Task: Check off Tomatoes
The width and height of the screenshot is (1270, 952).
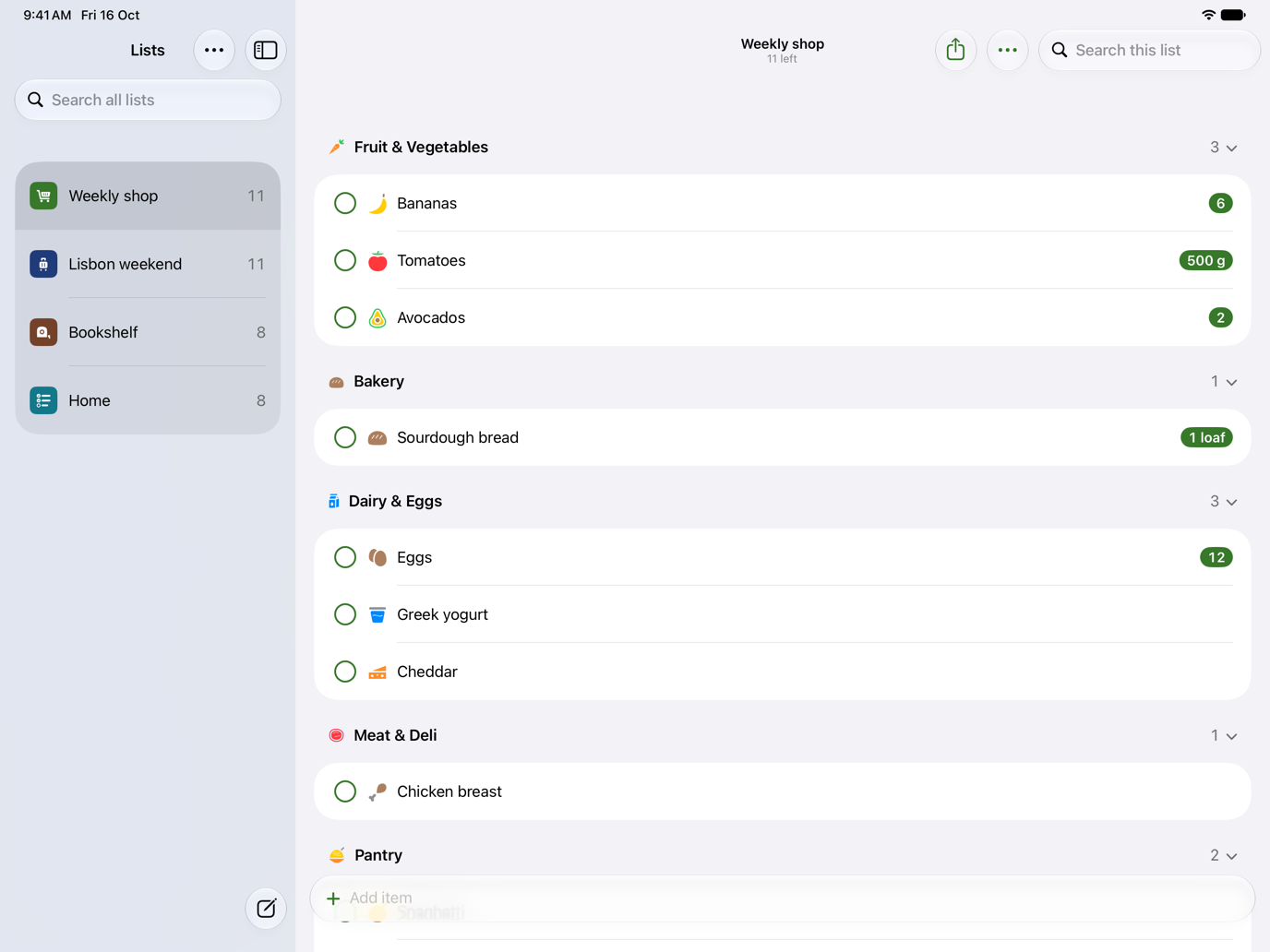Action: point(345,260)
